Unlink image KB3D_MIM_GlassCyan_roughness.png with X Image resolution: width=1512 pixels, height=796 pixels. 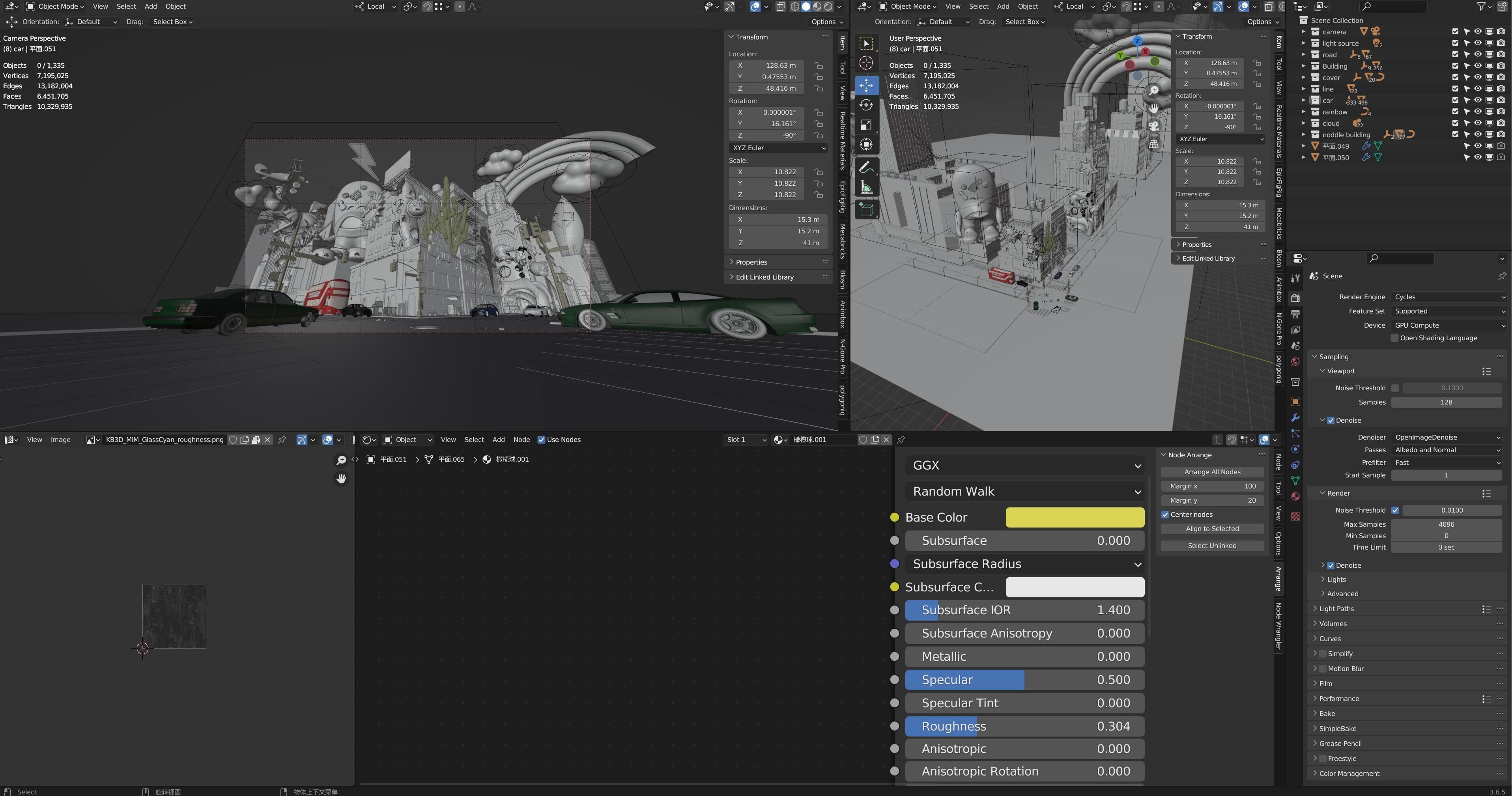[x=268, y=439]
